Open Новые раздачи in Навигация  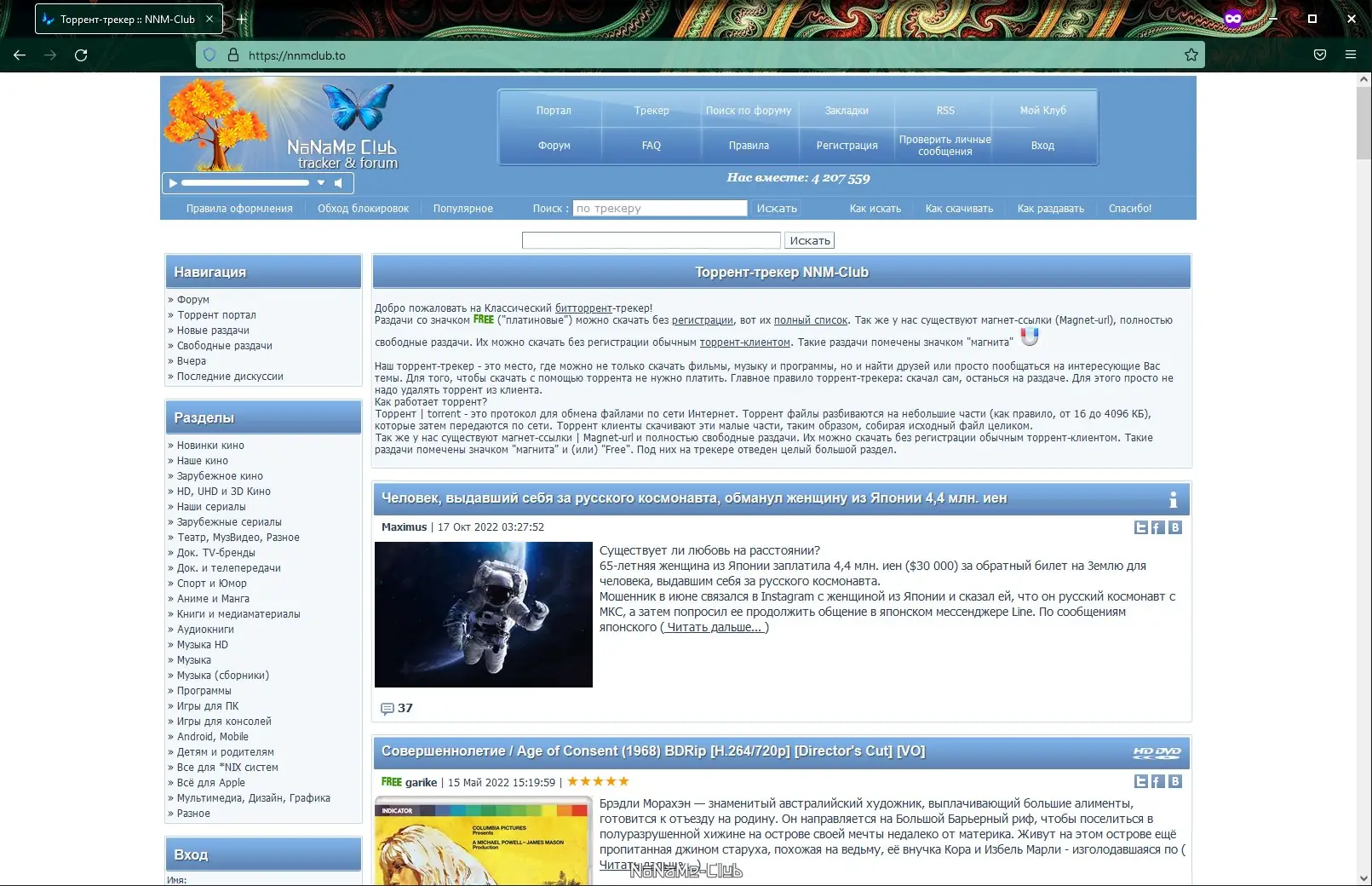[213, 331]
